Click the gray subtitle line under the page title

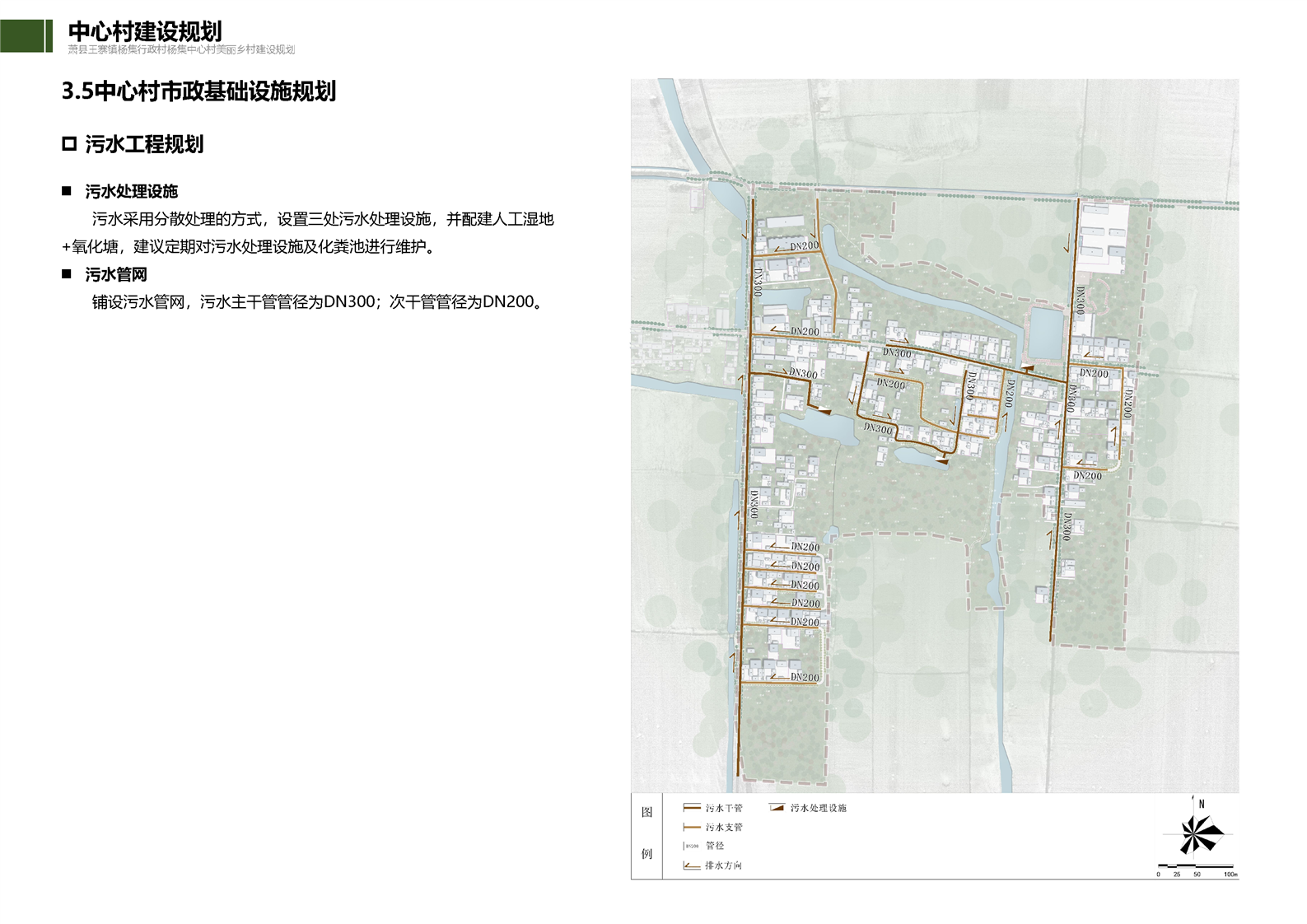pos(181,49)
